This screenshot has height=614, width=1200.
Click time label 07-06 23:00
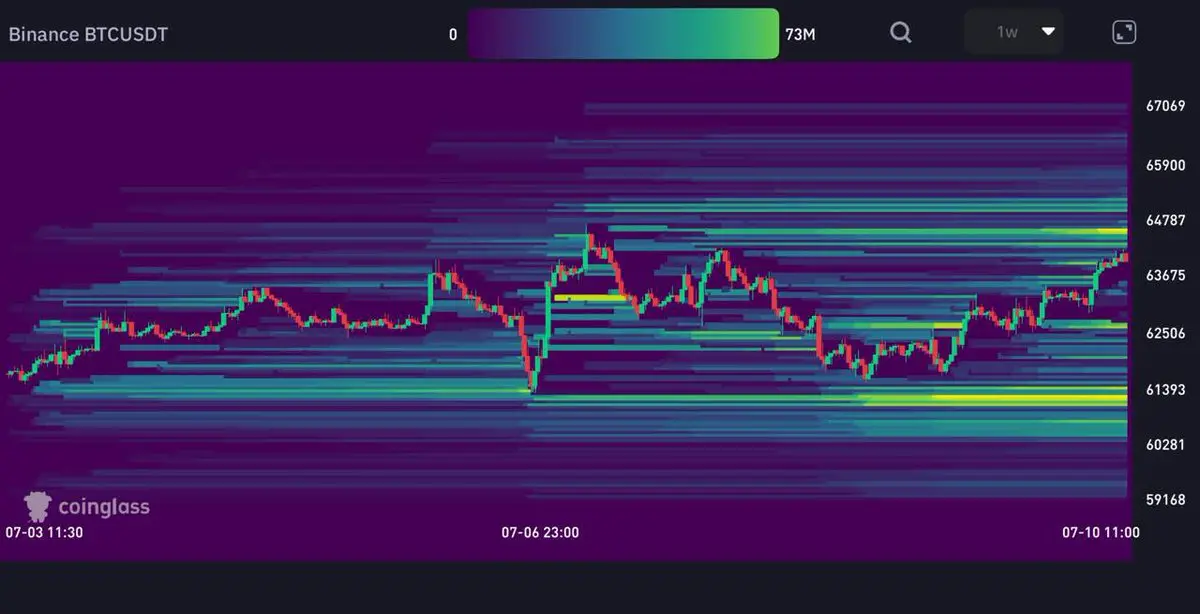540,532
